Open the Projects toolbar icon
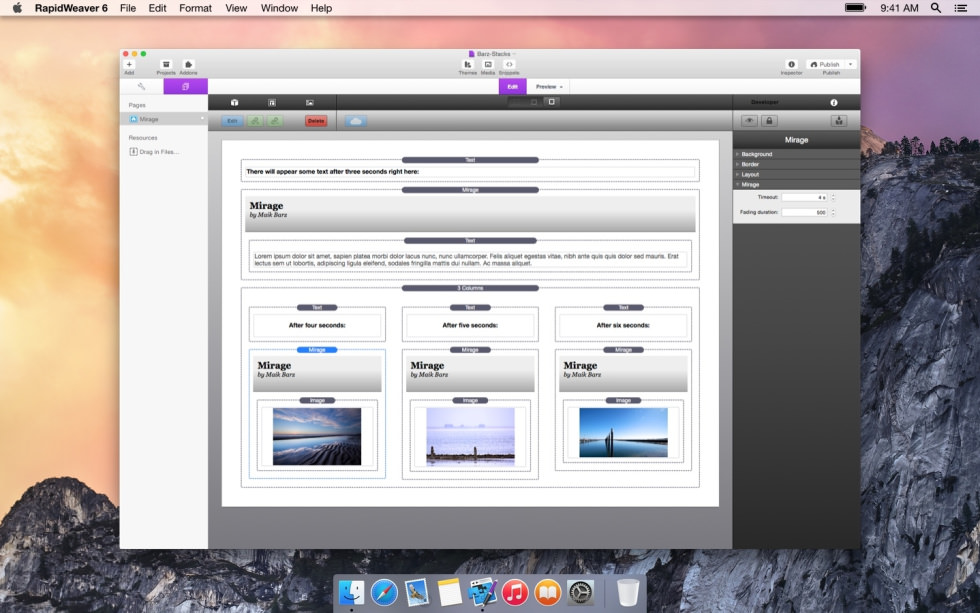This screenshot has height=613, width=980. (x=166, y=64)
